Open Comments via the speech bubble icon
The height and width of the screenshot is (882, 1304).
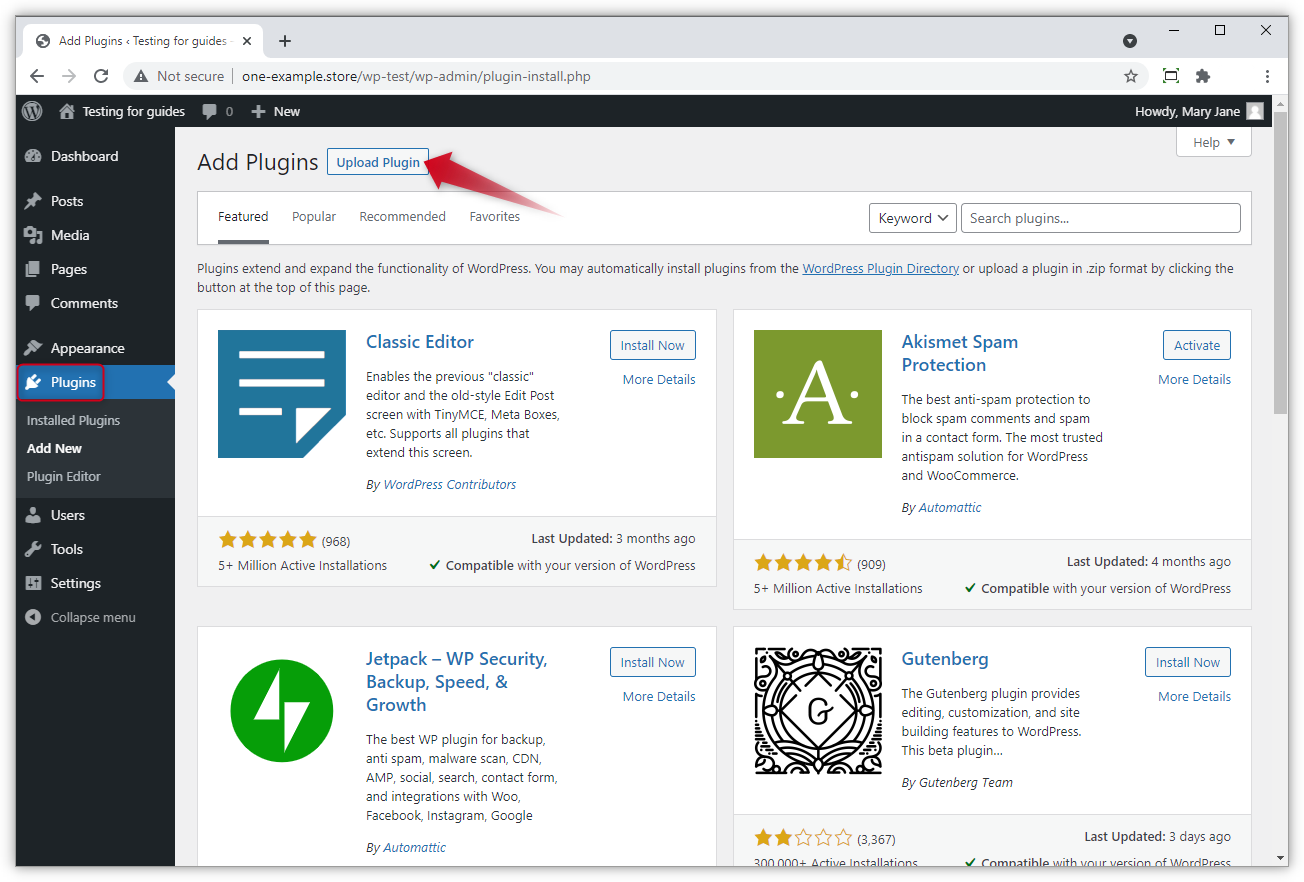click(34, 303)
